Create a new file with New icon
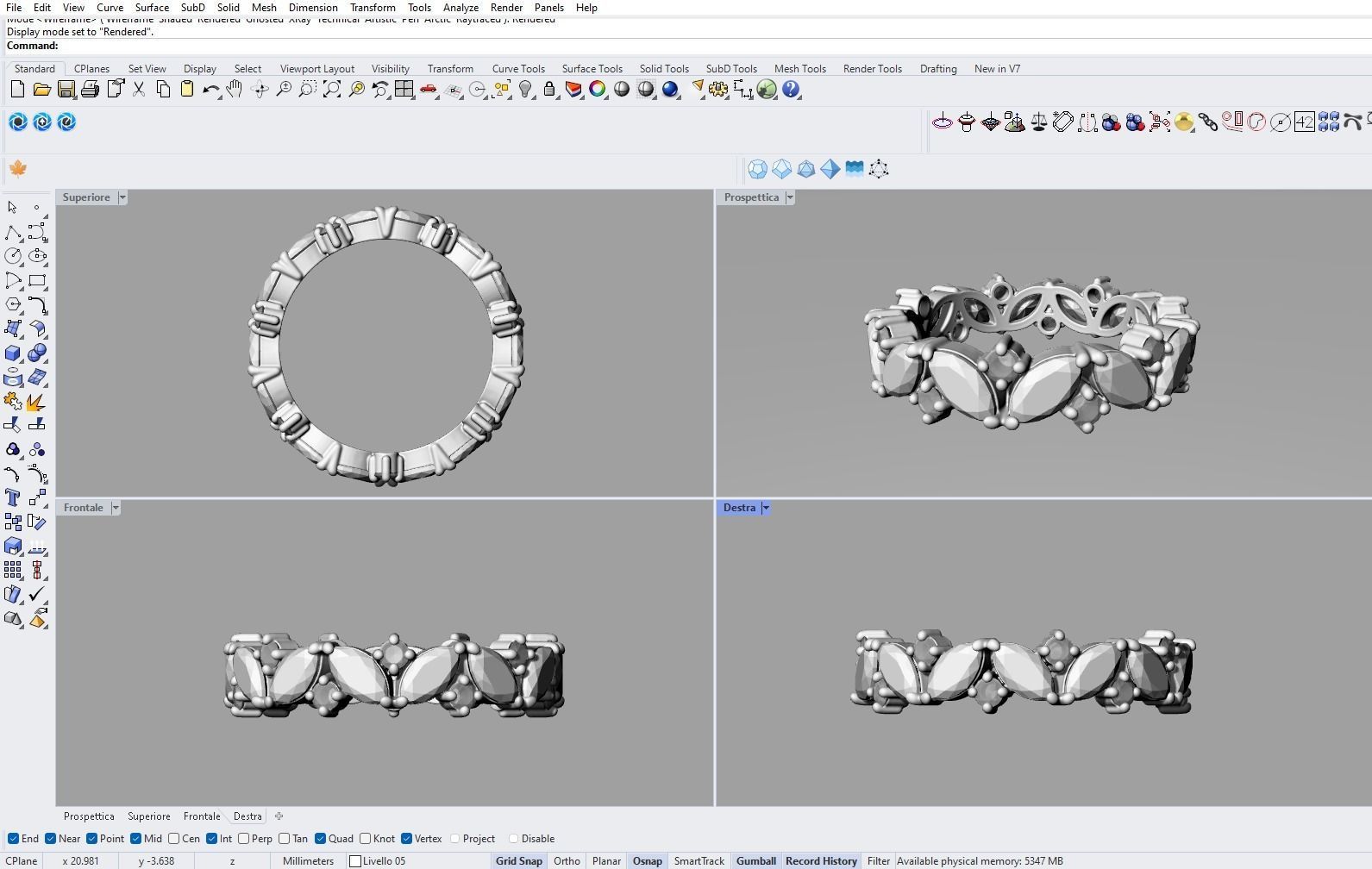This screenshot has width=1372, height=869. [x=17, y=90]
